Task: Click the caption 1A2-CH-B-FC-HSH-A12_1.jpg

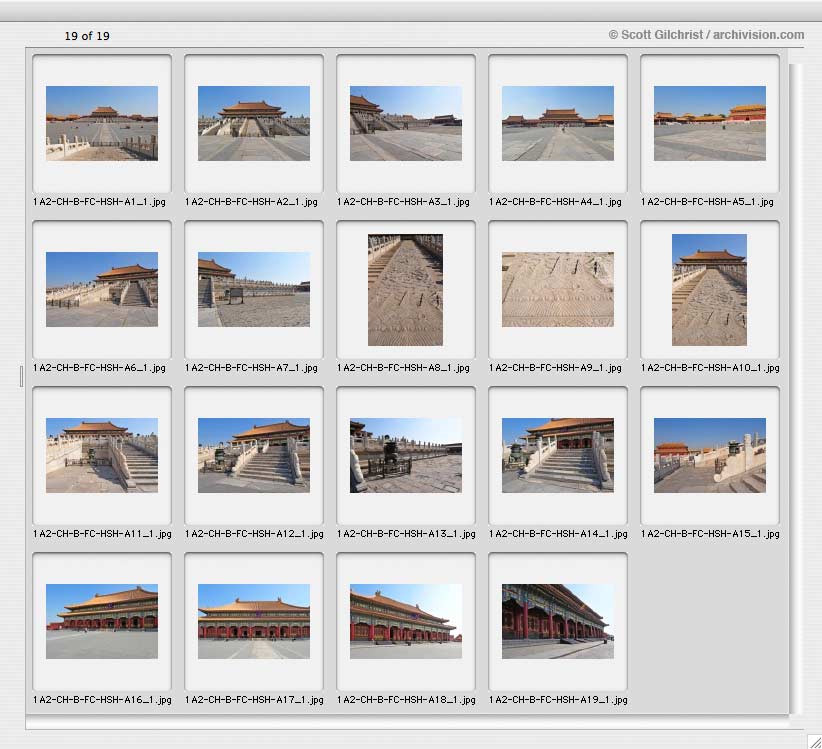Action: [x=254, y=534]
